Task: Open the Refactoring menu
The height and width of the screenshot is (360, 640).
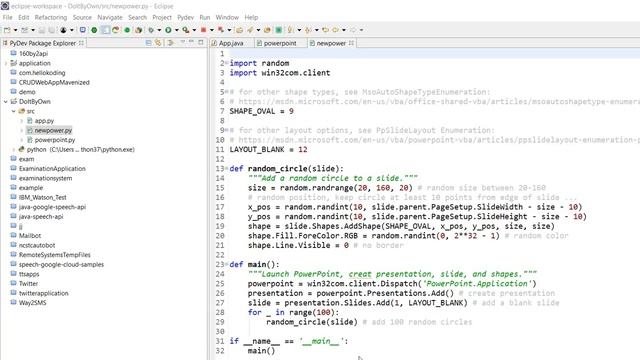Action: (x=51, y=17)
